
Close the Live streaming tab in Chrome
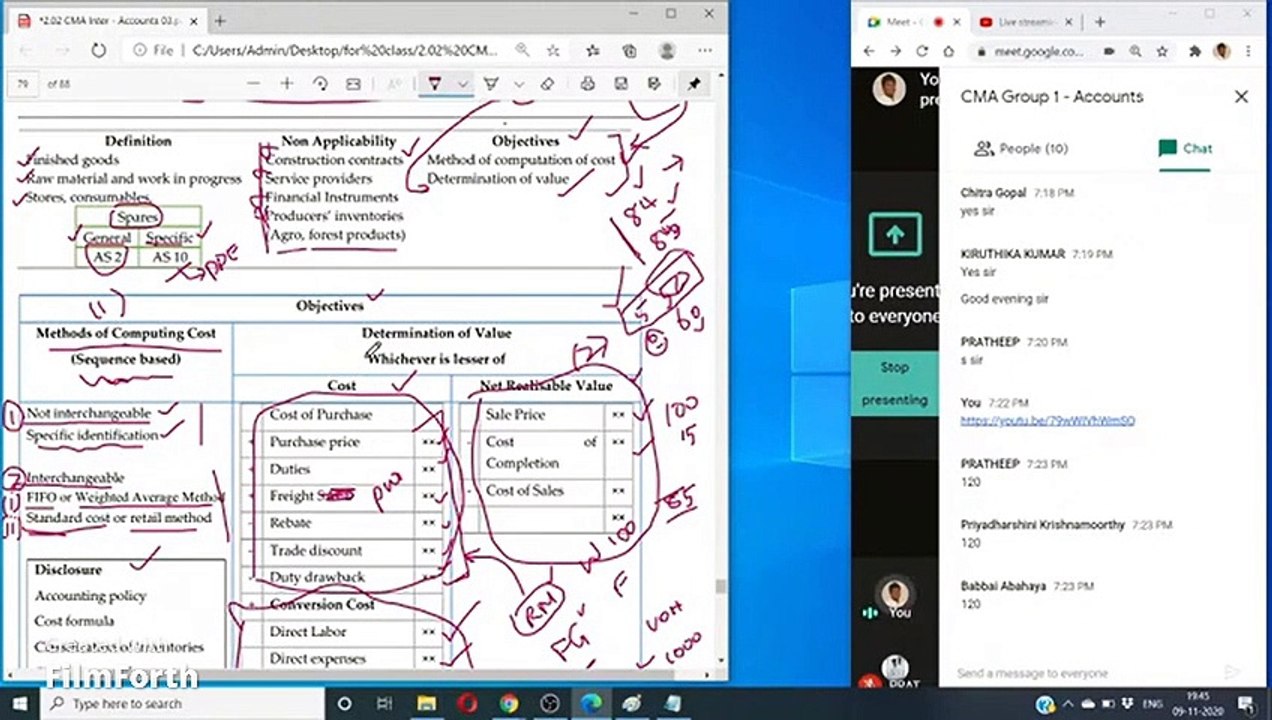click(x=1068, y=21)
